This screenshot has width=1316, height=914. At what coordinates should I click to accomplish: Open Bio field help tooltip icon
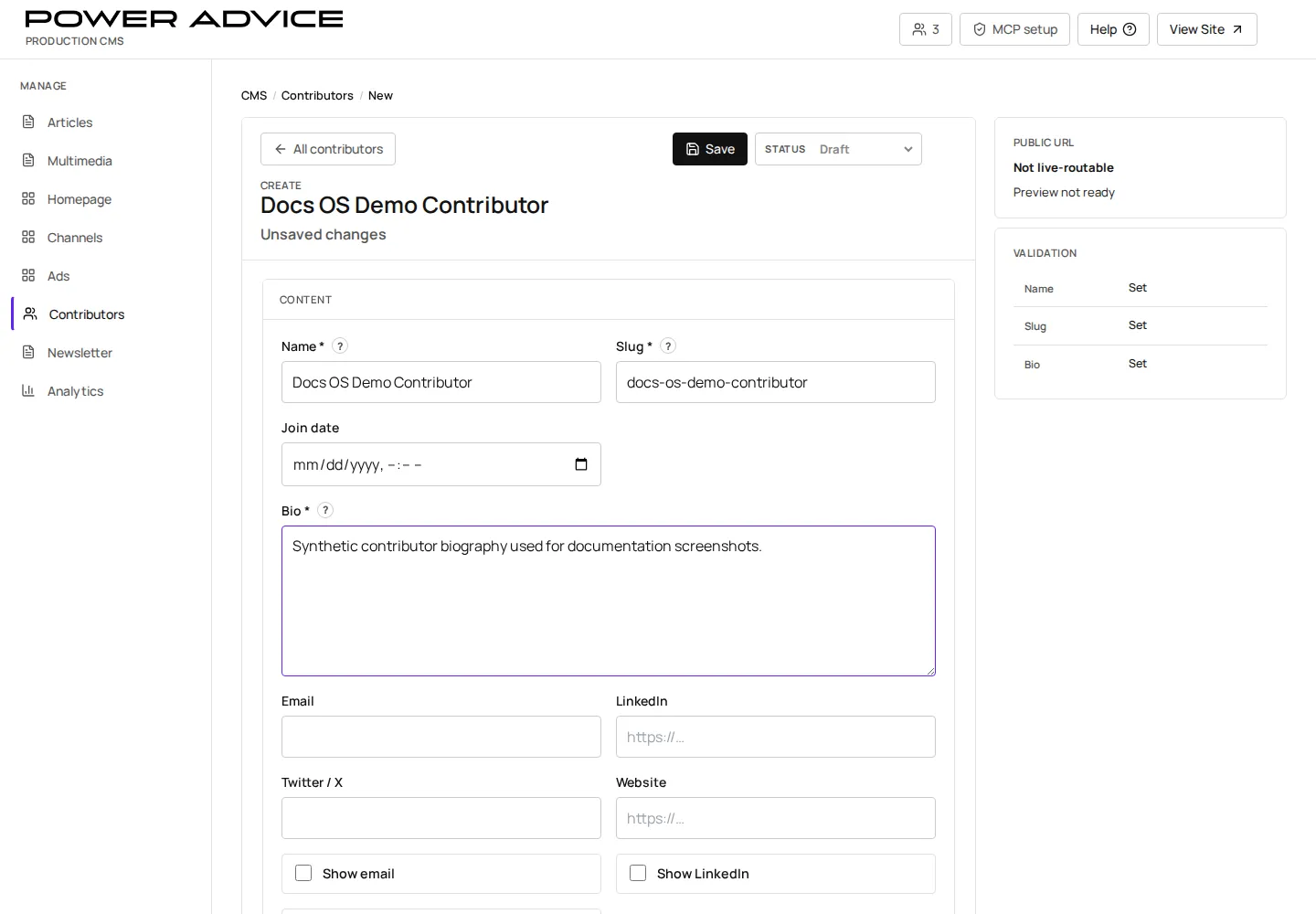click(325, 510)
